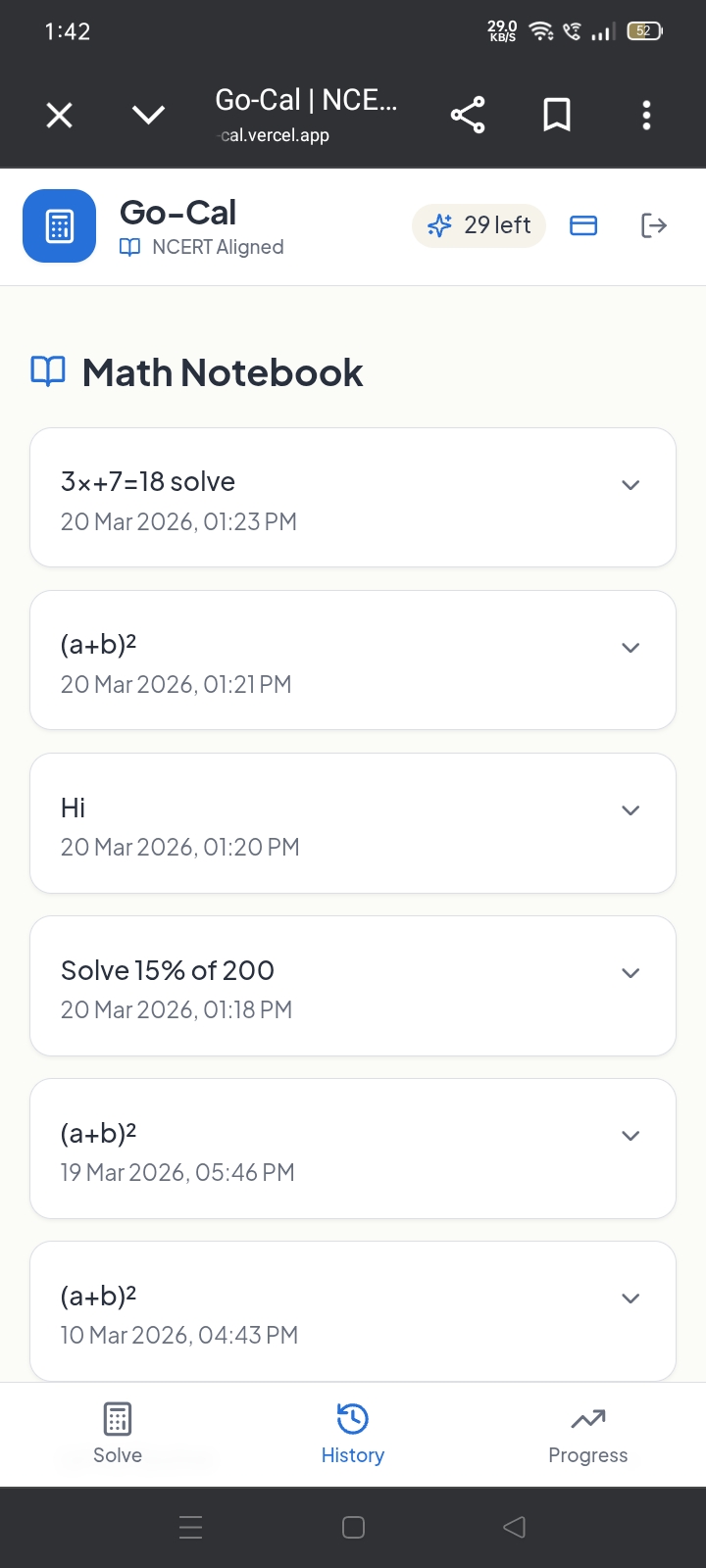Open the (a+b)² entry from 19 Mar 2026

(x=353, y=1149)
